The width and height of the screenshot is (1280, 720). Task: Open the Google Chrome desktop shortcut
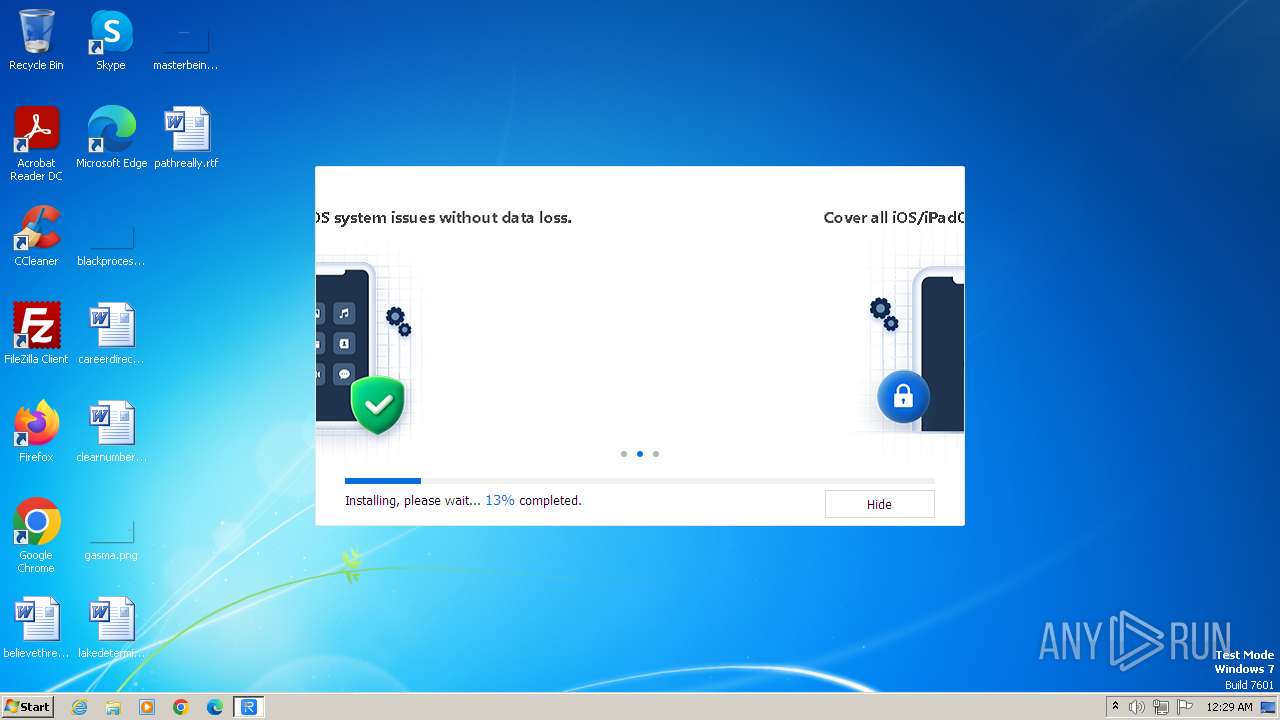36,536
